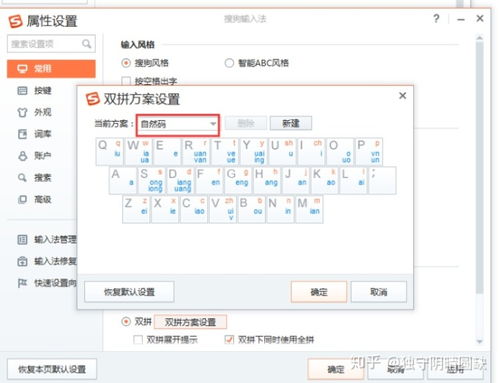
Task: Select the L key with ai
Action: coord(354,181)
